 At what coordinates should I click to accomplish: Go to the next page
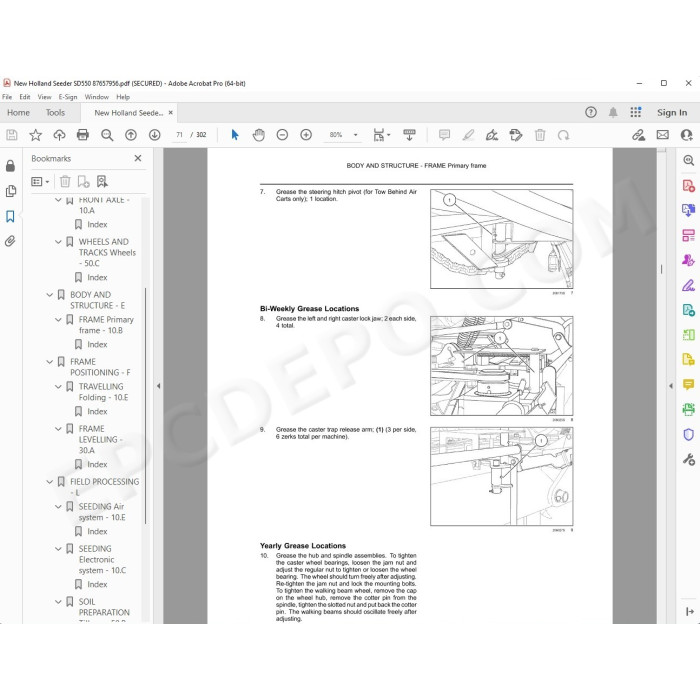point(154,135)
